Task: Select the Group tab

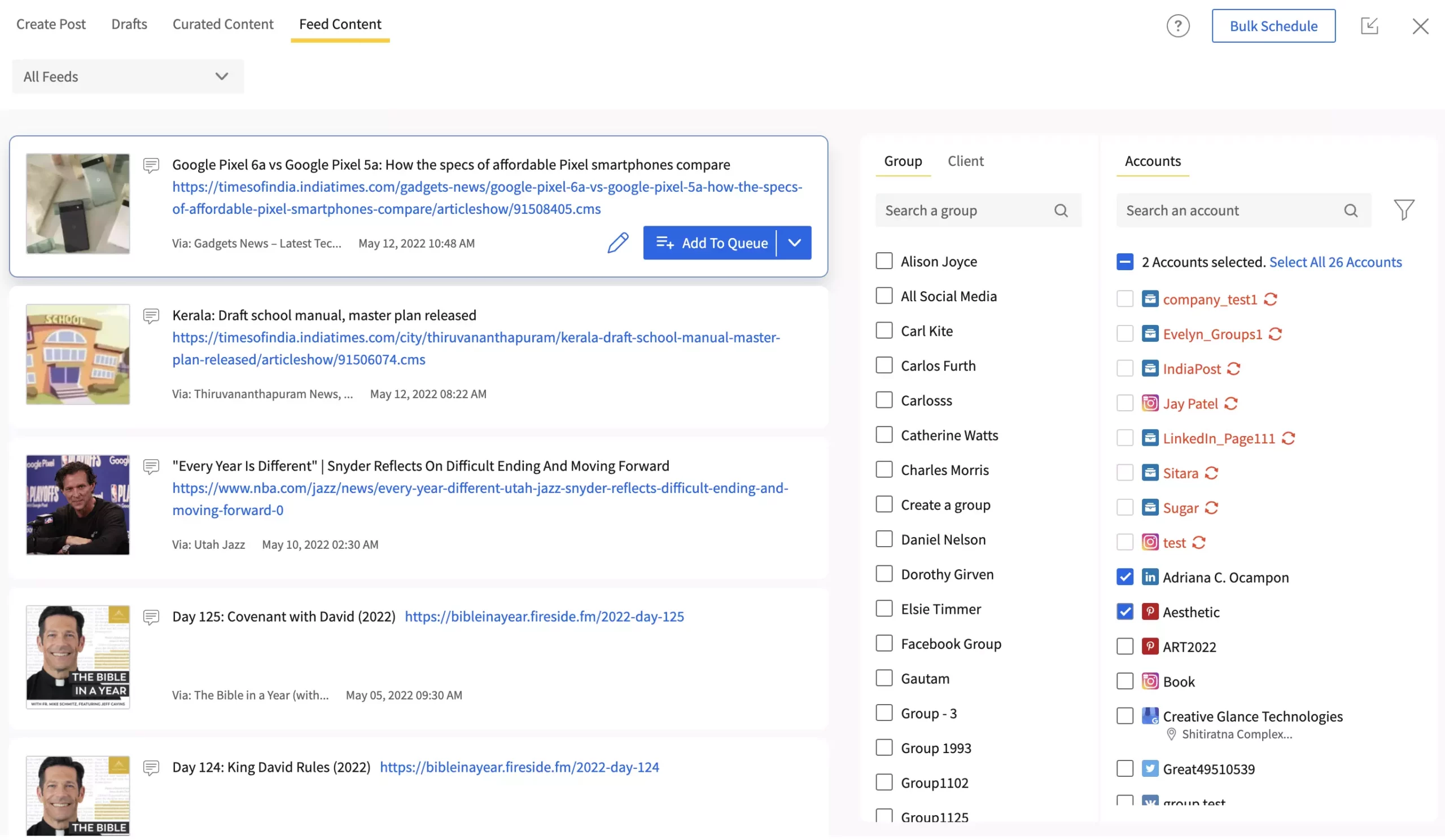Action: [903, 161]
